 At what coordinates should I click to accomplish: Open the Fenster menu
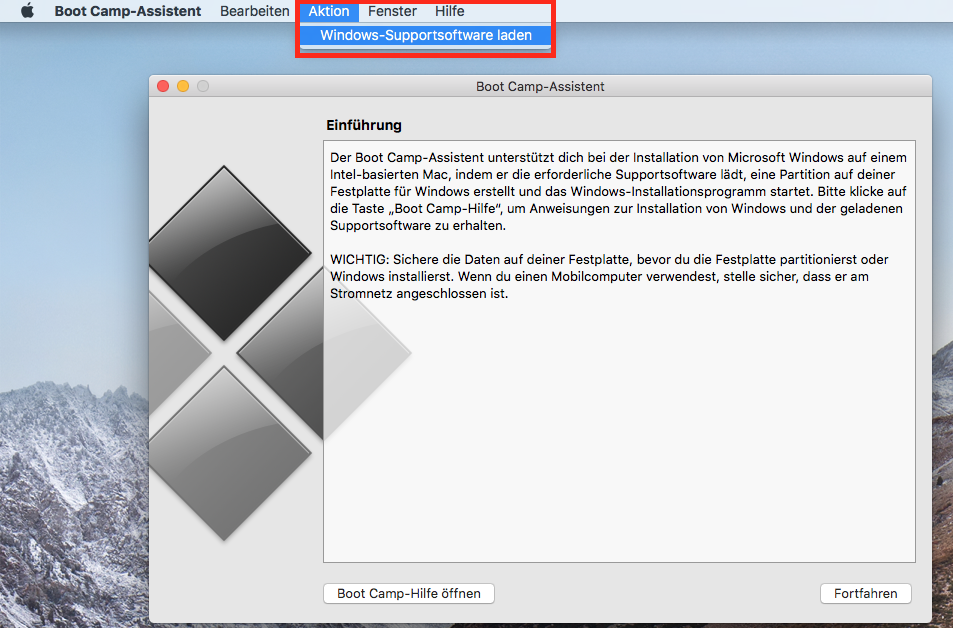click(392, 11)
